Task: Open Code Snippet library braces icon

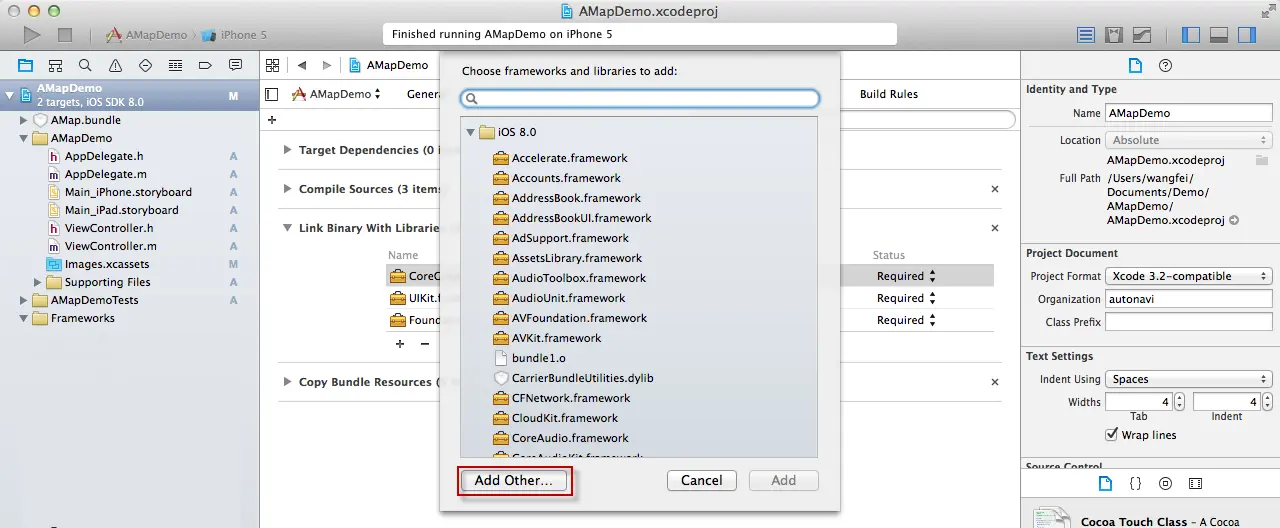Action: pyautogui.click(x=1135, y=483)
